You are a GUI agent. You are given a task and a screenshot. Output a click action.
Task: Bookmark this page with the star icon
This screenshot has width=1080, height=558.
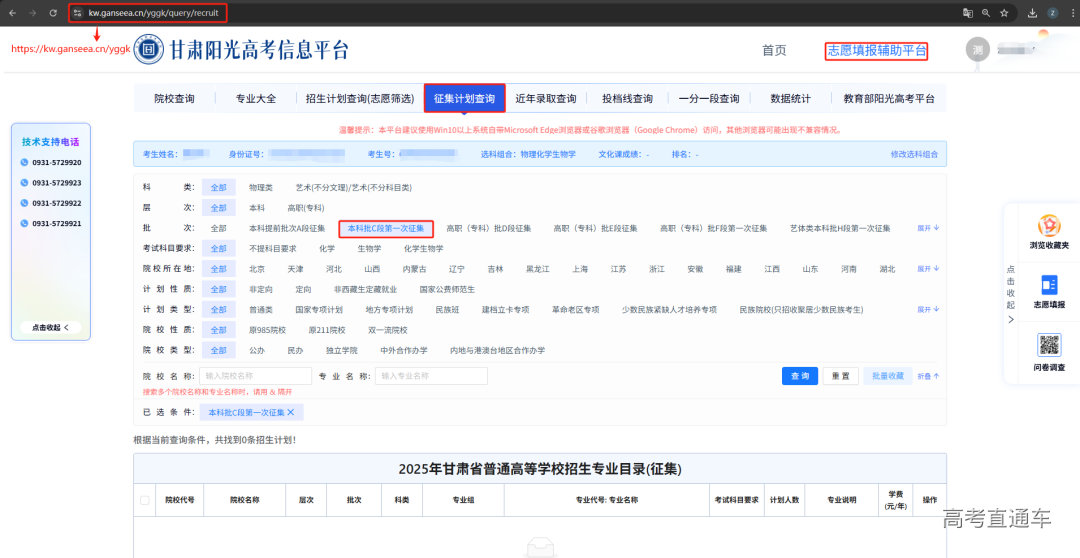pos(1003,13)
